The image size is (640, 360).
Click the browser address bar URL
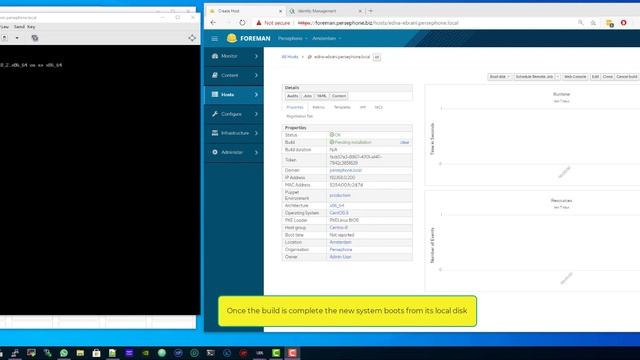click(378, 23)
